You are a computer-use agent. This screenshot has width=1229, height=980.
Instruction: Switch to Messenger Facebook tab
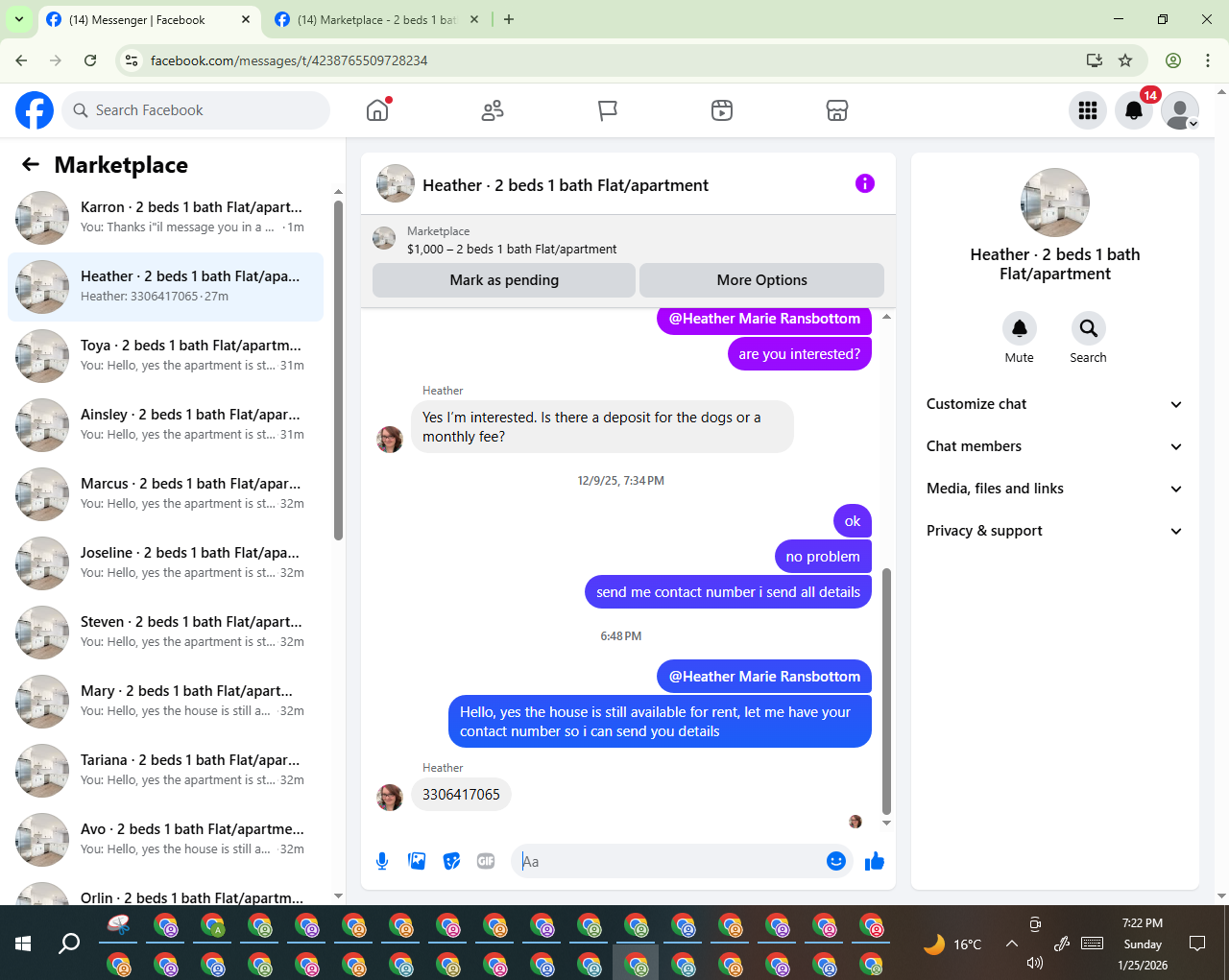pos(149,20)
